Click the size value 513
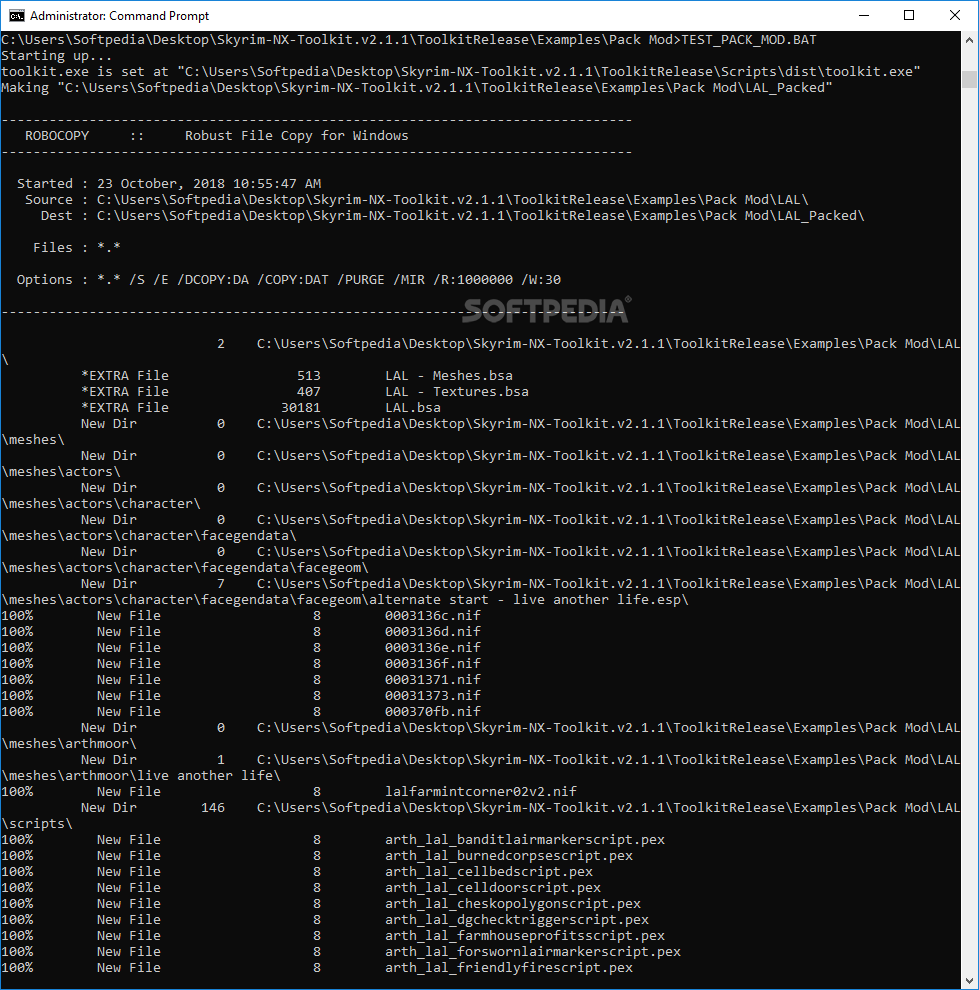Screen dimensions: 979x990 (309, 376)
